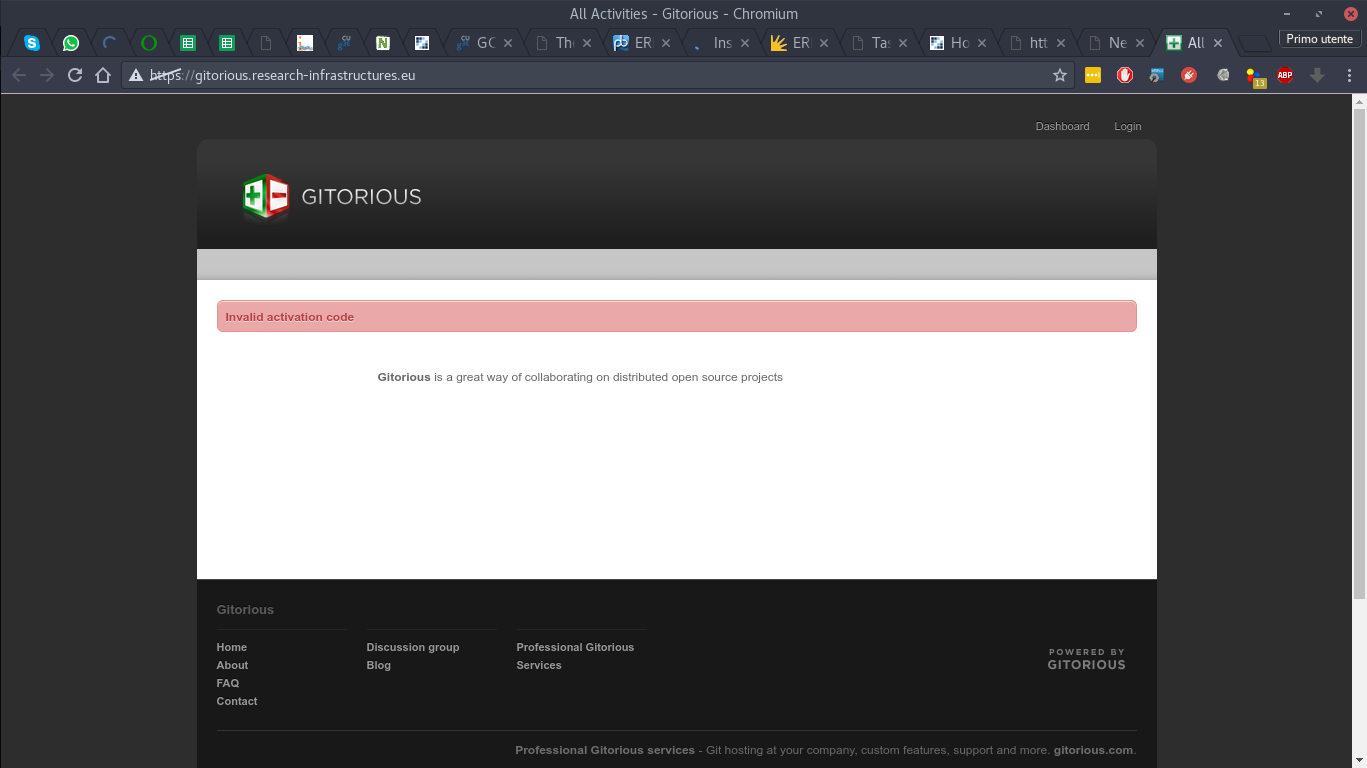
Task: Click the 'Powered by Gitorious' badge
Action: 1086,659
